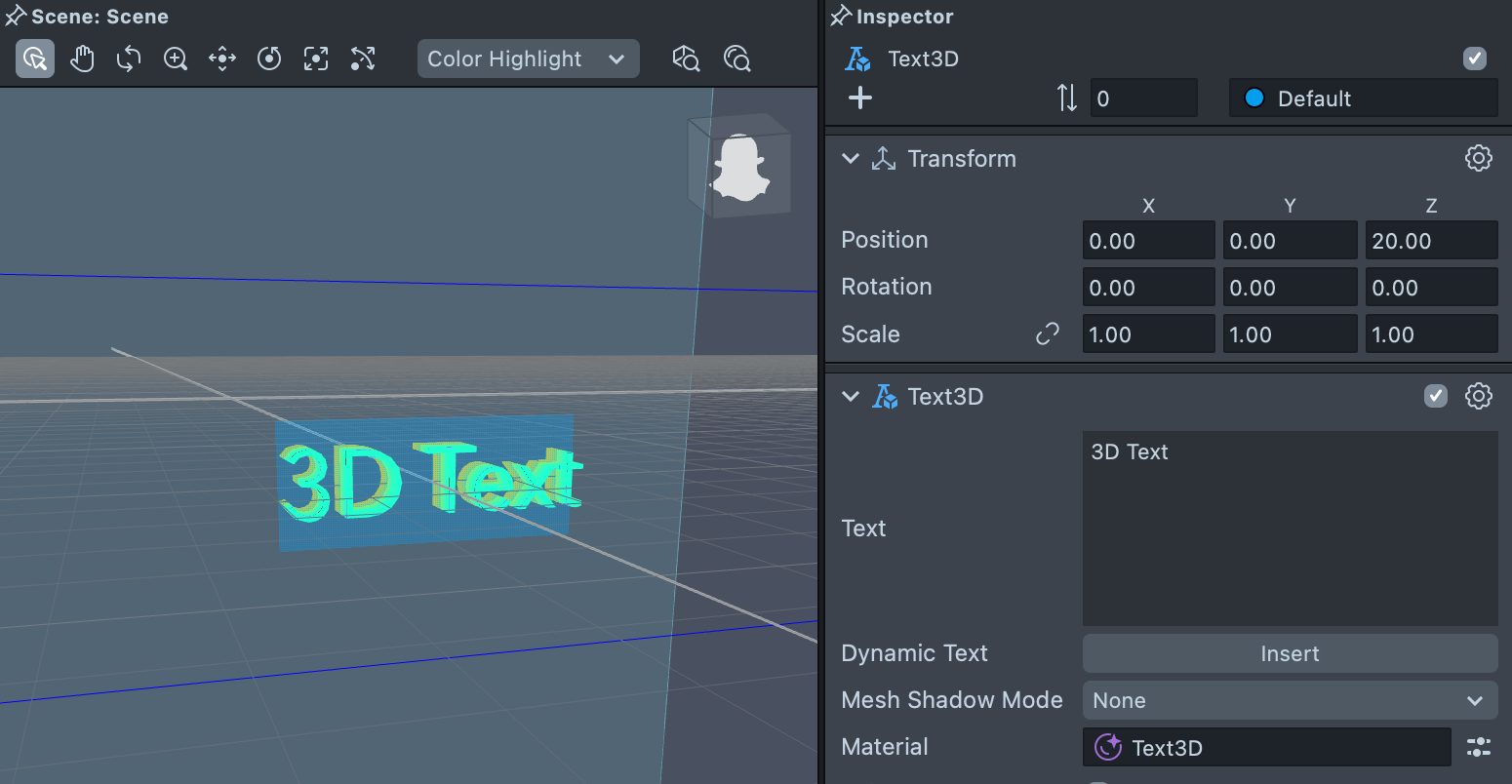
Task: Toggle the Text3D object enabled checkbox
Action: [x=1475, y=59]
